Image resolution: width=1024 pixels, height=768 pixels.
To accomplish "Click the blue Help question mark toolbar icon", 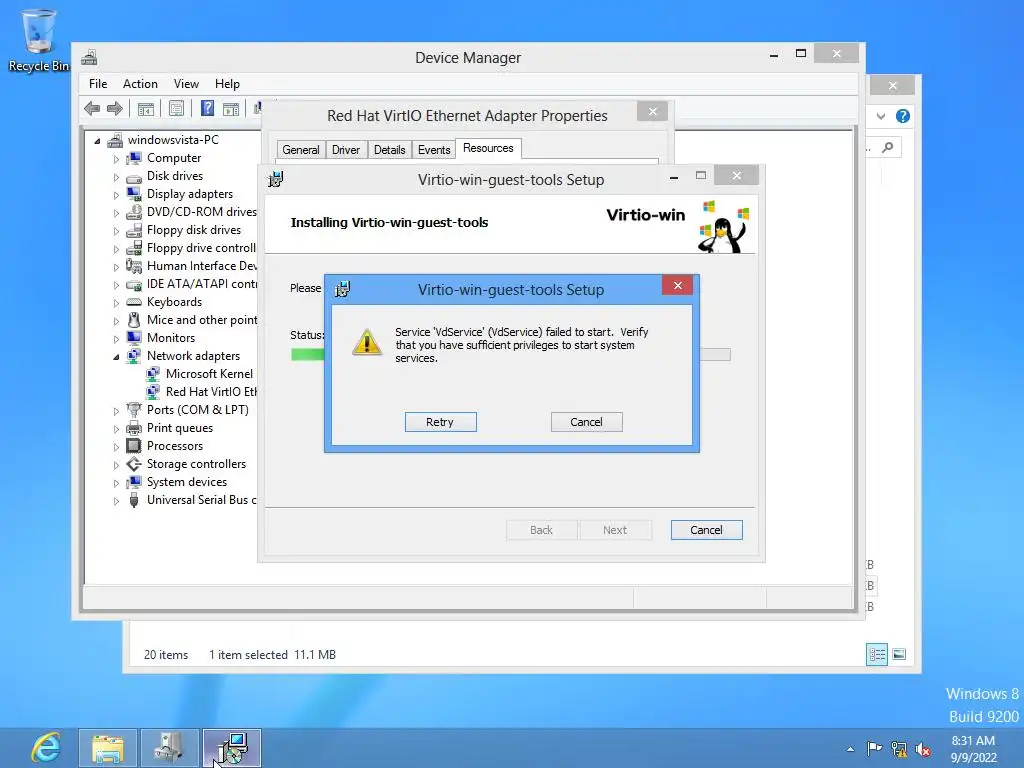I will click(x=207, y=108).
